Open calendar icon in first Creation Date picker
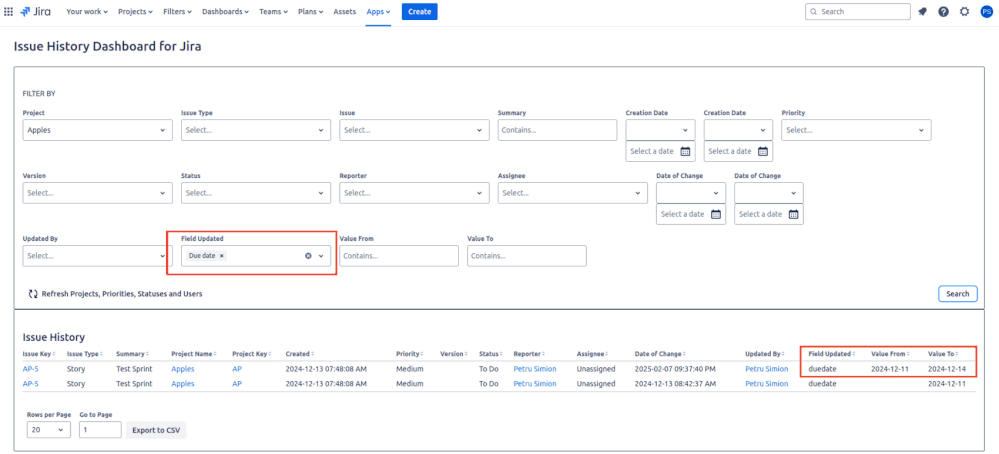This screenshot has height=454, width=999. coord(686,151)
